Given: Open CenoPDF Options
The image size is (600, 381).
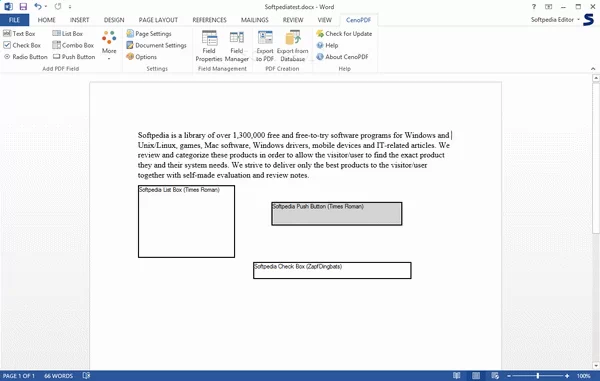Looking at the screenshot, I should tap(142, 57).
